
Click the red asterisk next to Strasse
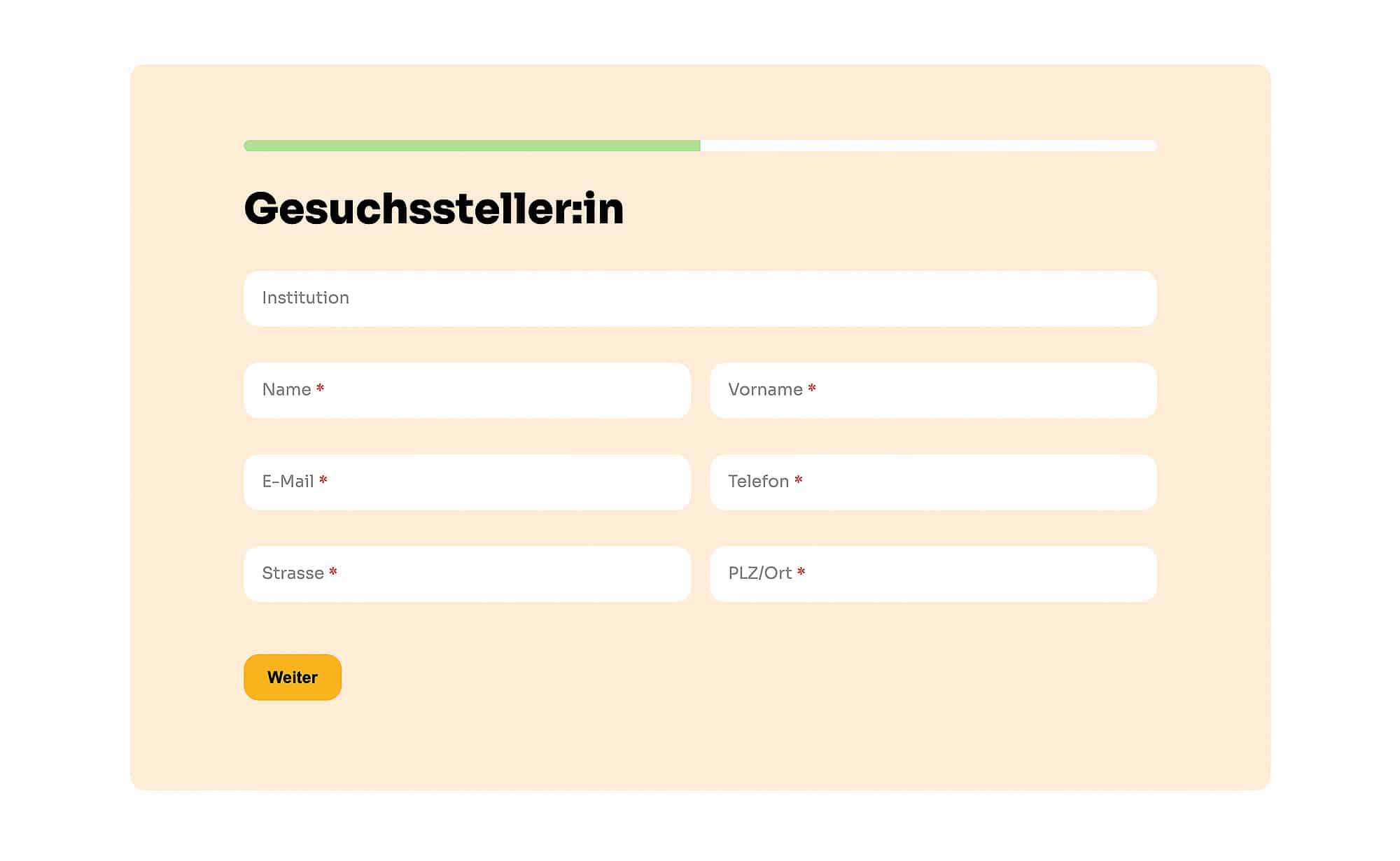[333, 571]
